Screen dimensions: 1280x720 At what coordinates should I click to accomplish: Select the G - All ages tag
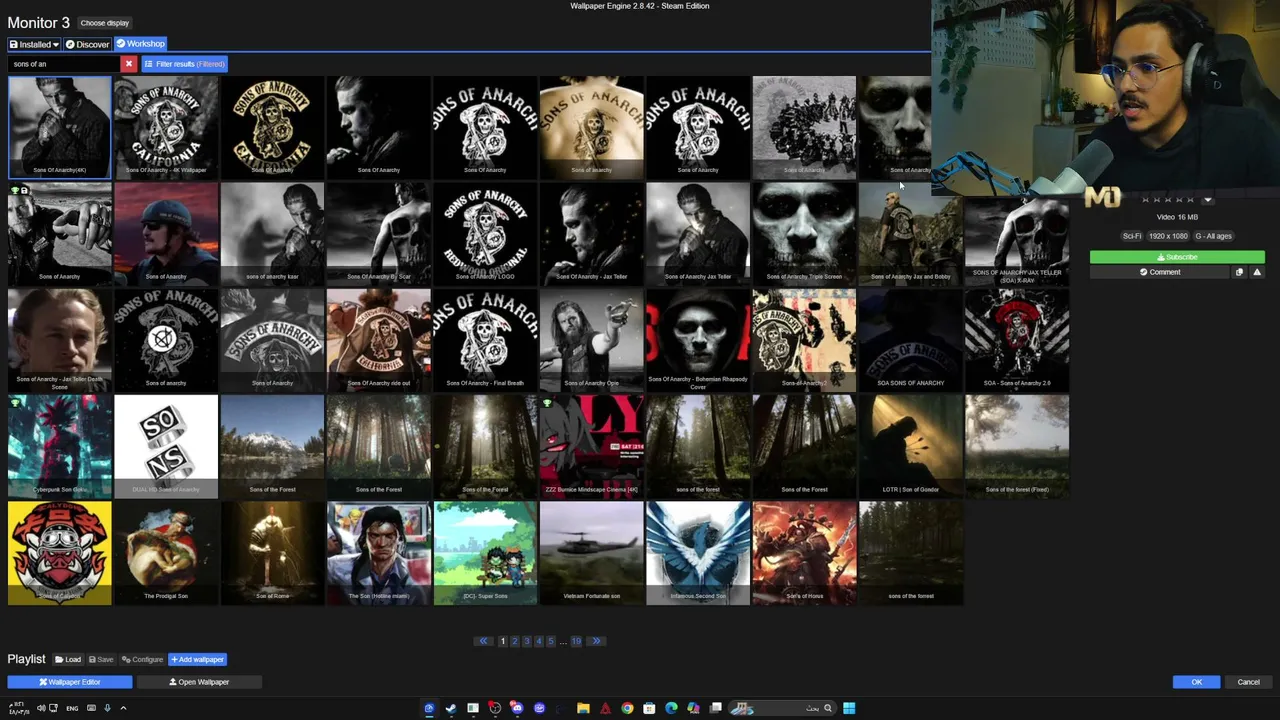pyautogui.click(x=1214, y=236)
